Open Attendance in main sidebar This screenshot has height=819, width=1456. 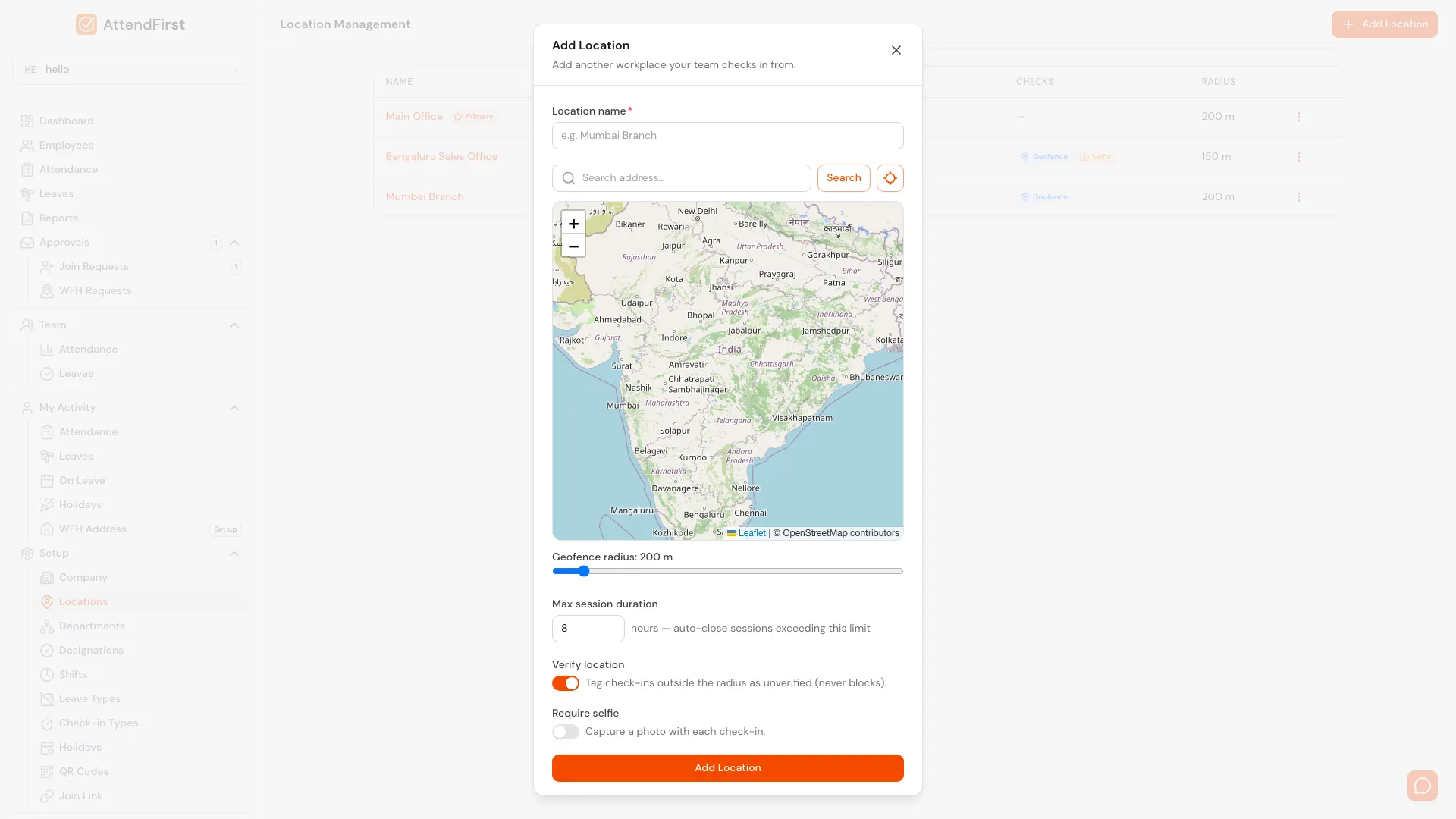point(68,170)
